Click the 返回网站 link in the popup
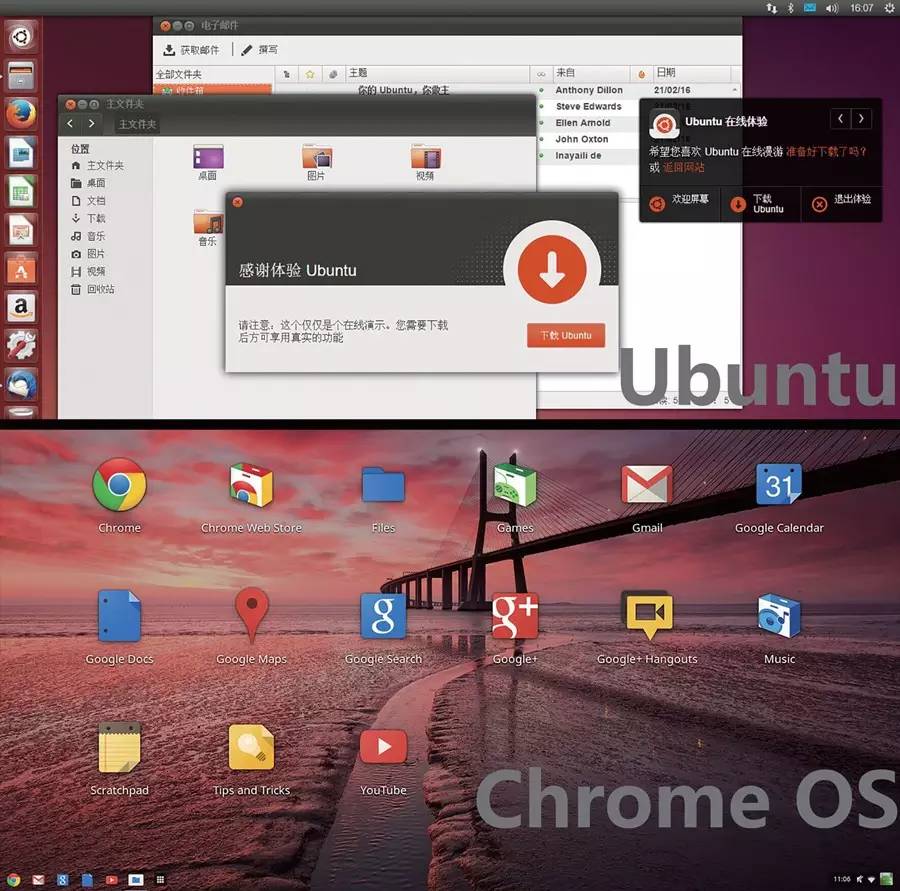This screenshot has width=900, height=891. tap(683, 167)
